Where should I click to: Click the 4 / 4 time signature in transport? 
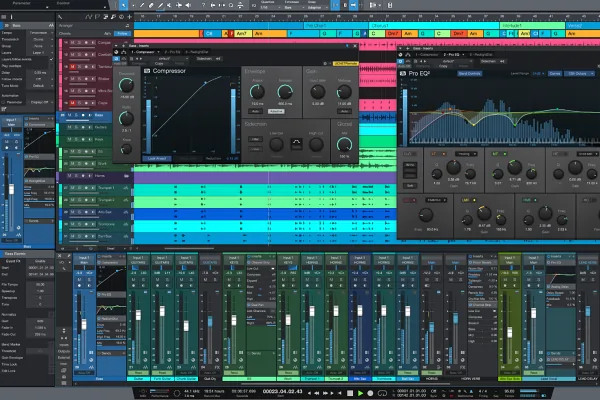483,391
